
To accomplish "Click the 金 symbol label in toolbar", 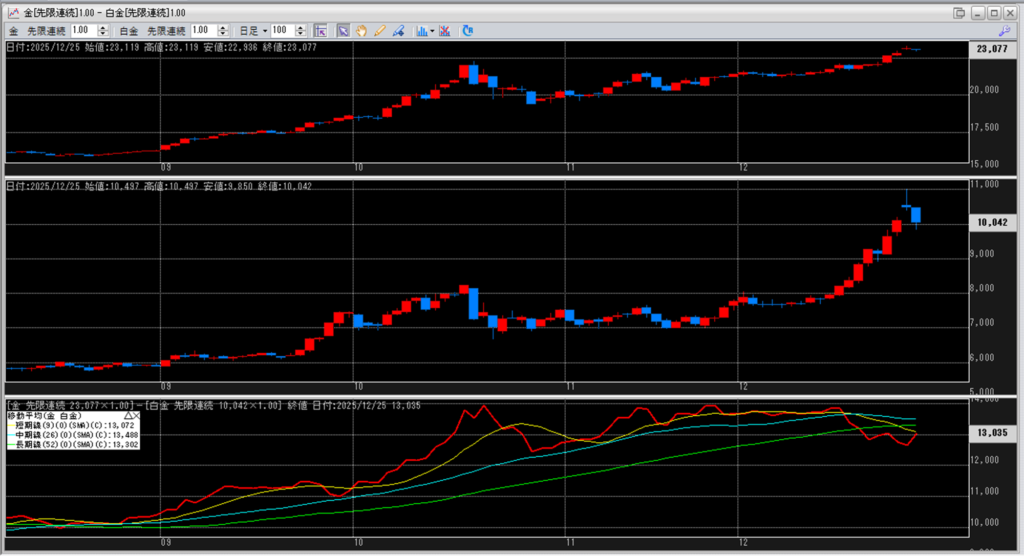I will [14, 31].
